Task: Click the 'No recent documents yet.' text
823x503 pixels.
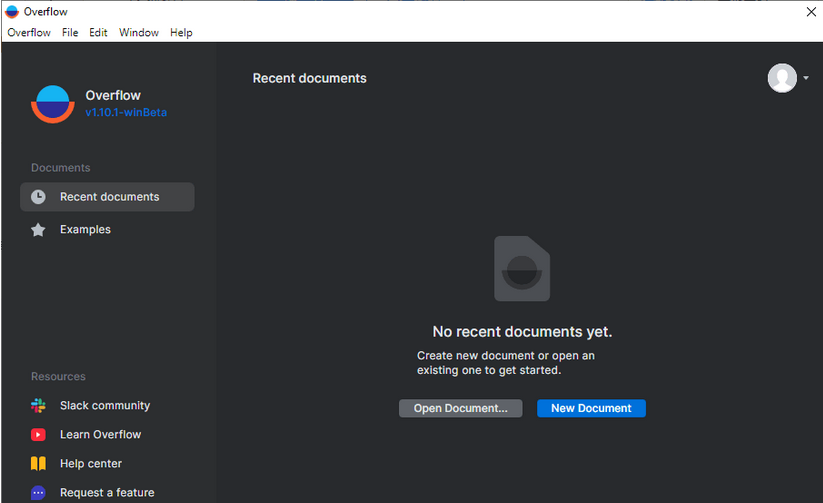Action: coord(522,332)
